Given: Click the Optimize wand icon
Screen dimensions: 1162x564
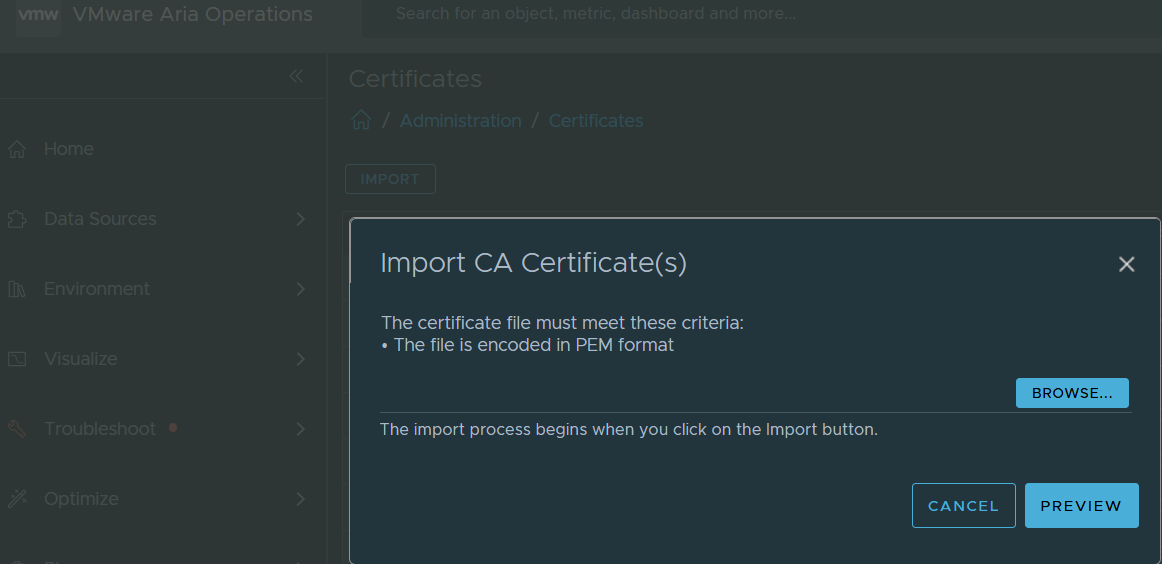Looking at the screenshot, I should tap(16, 499).
